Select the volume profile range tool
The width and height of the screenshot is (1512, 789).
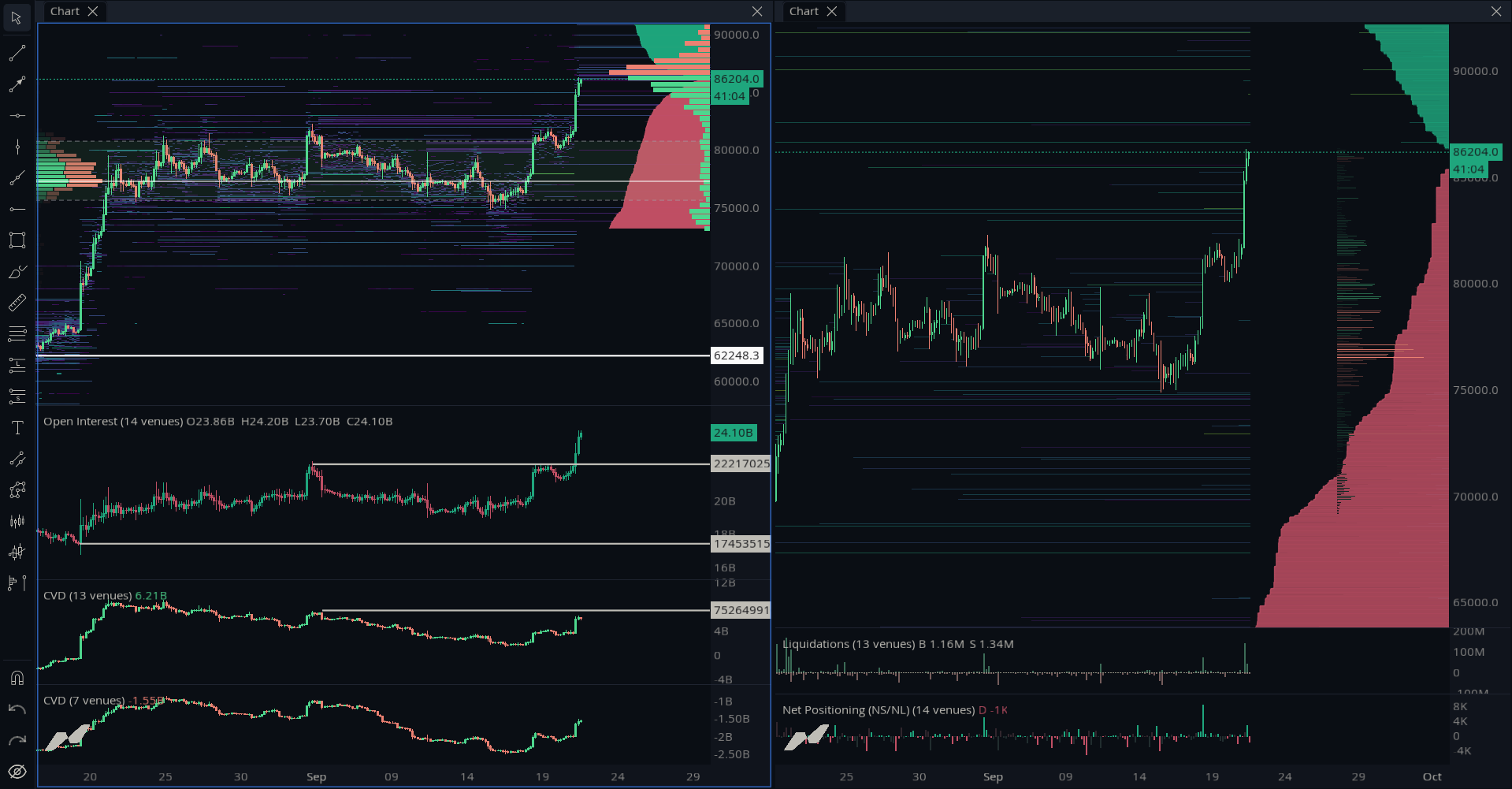(17, 583)
